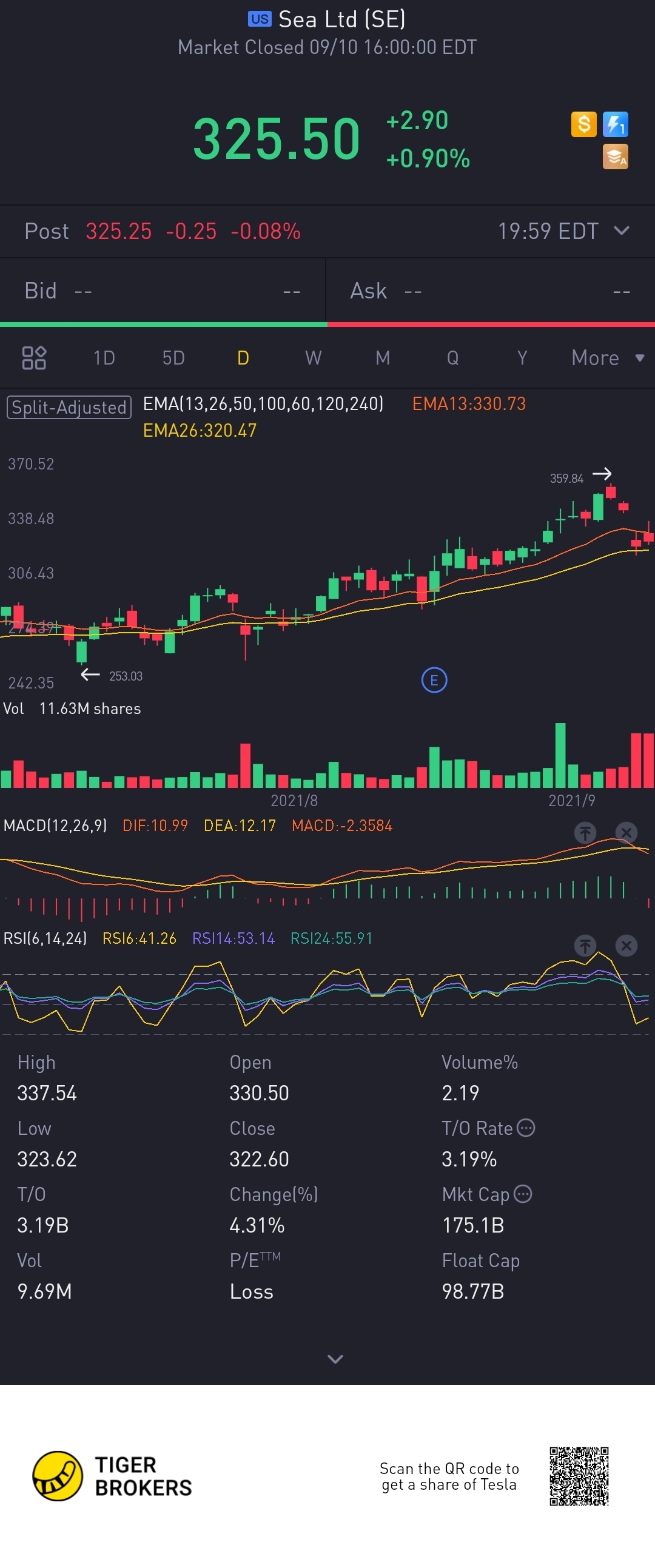The image size is (655, 1568).
Task: Open the More timeframes dropdown
Action: coord(607,357)
